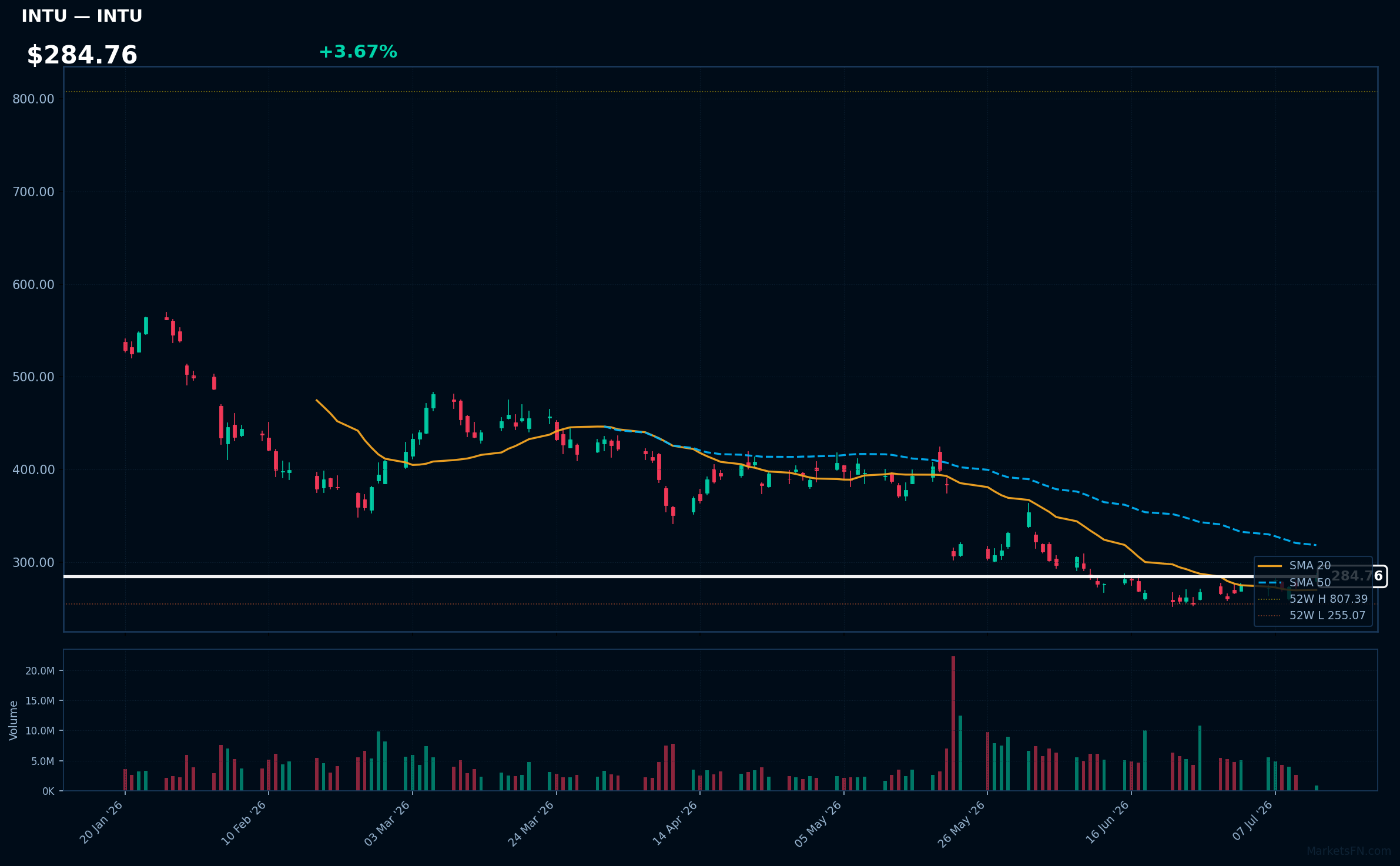Click the 700.00 price axis label
This screenshot has width=1400, height=866.
pos(34,192)
